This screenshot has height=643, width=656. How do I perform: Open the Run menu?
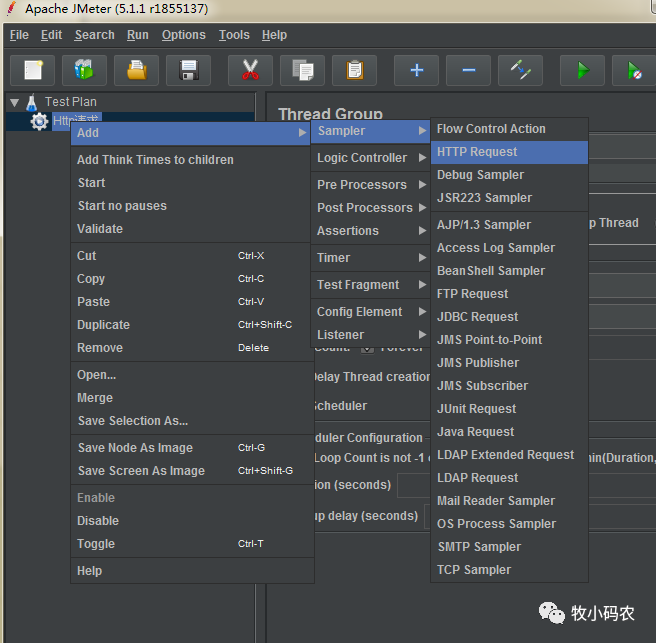pyautogui.click(x=138, y=35)
